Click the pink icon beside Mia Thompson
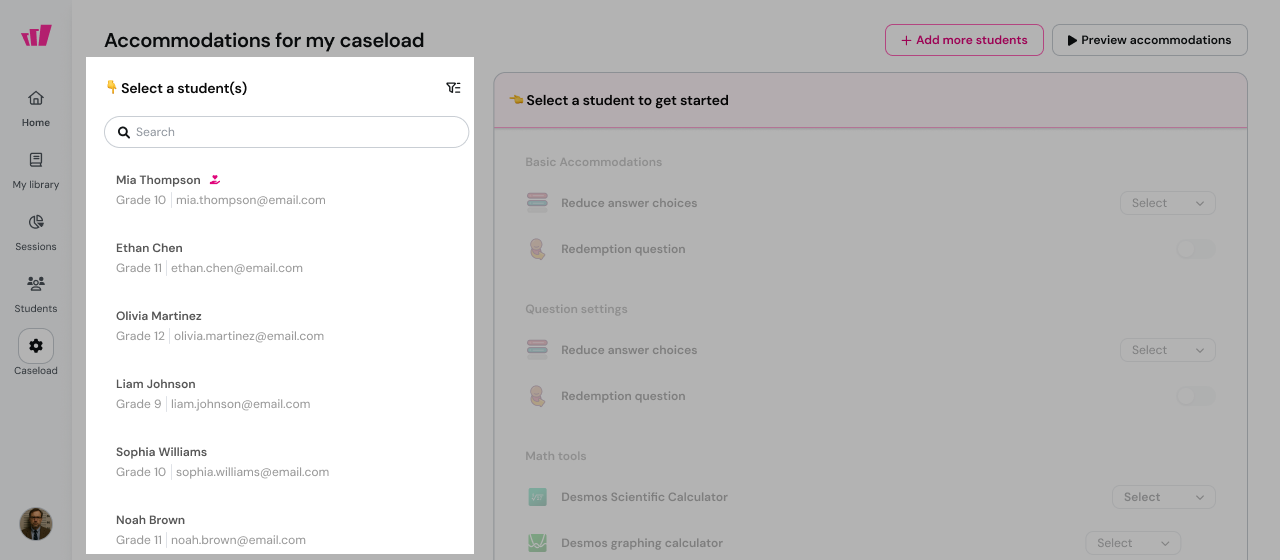The width and height of the screenshot is (1280, 560). 215,180
